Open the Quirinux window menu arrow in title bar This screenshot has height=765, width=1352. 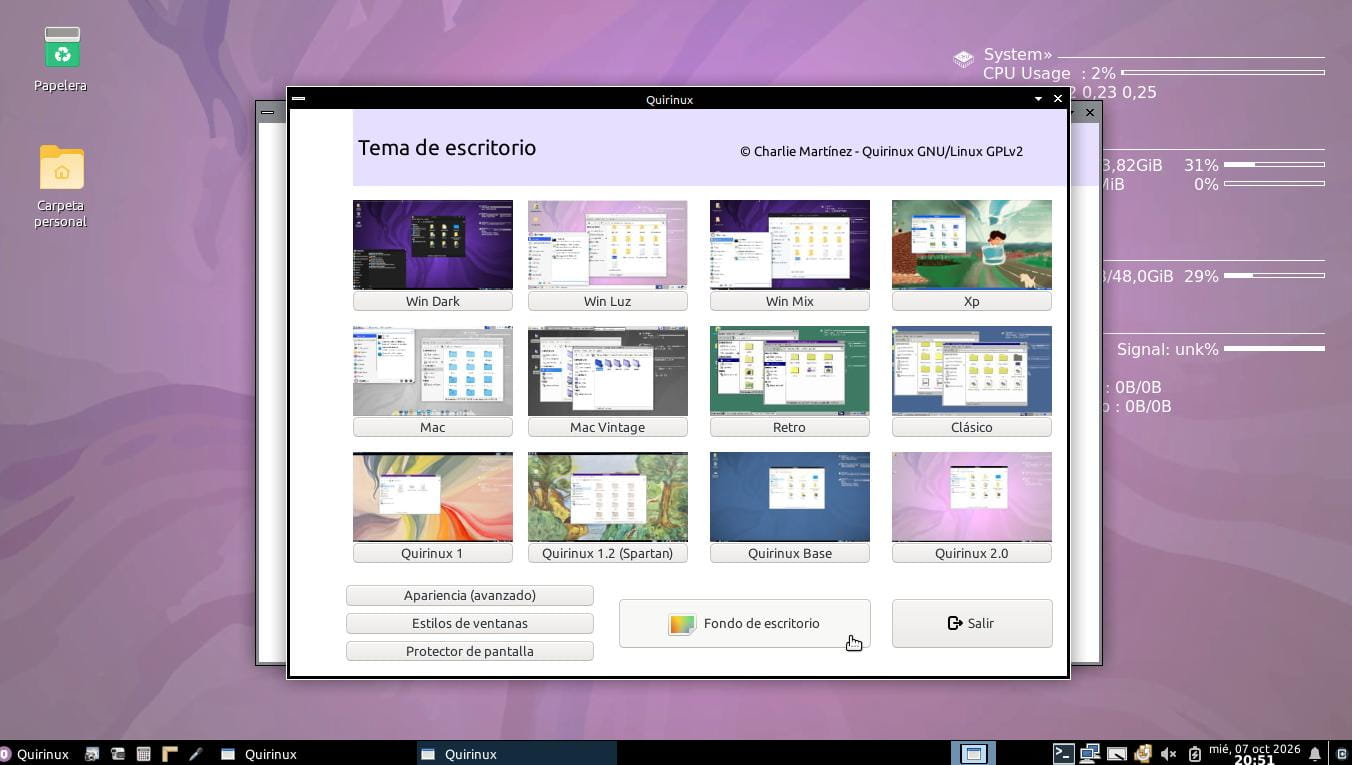[1038, 99]
